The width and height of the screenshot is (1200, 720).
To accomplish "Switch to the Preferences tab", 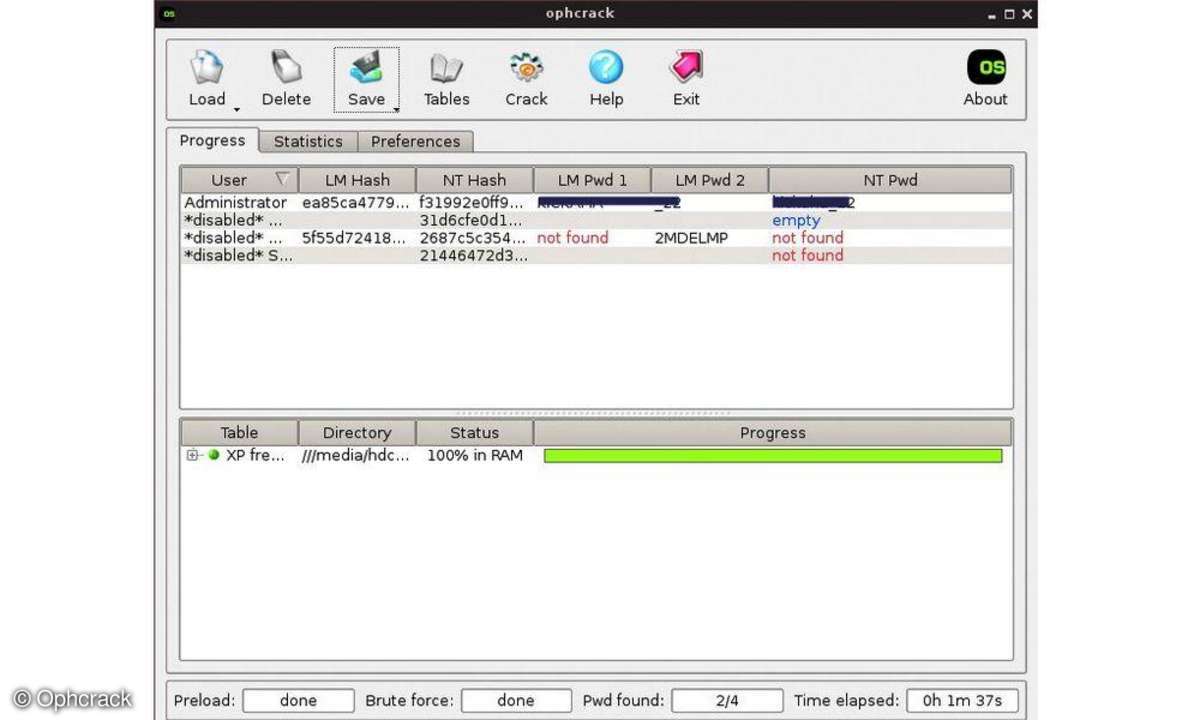I will [415, 141].
